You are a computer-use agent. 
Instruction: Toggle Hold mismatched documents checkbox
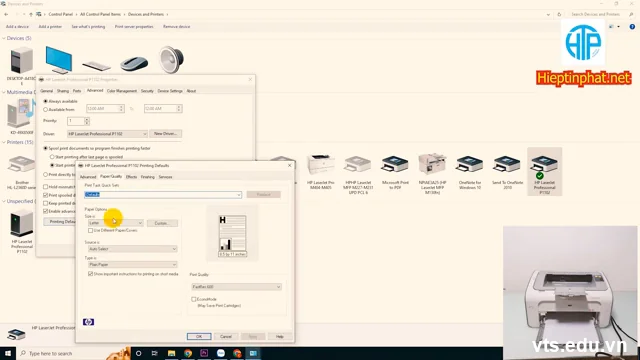[x=46, y=187]
